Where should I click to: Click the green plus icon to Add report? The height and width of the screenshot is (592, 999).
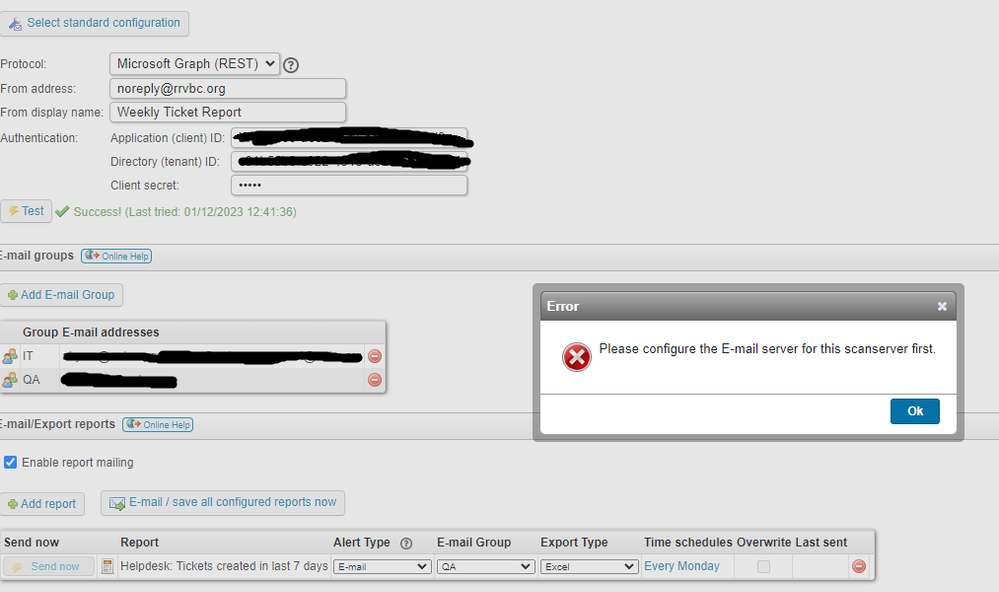(10, 503)
